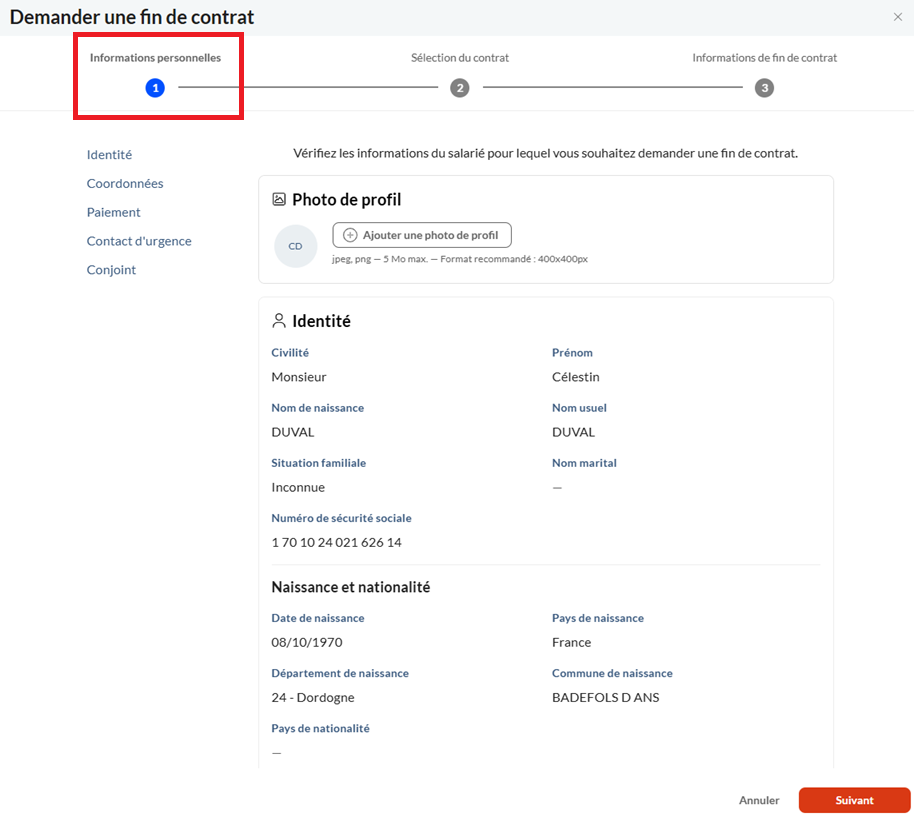This screenshot has width=914, height=821.
Task: Close the dialog with the X icon
Action: 897,17
